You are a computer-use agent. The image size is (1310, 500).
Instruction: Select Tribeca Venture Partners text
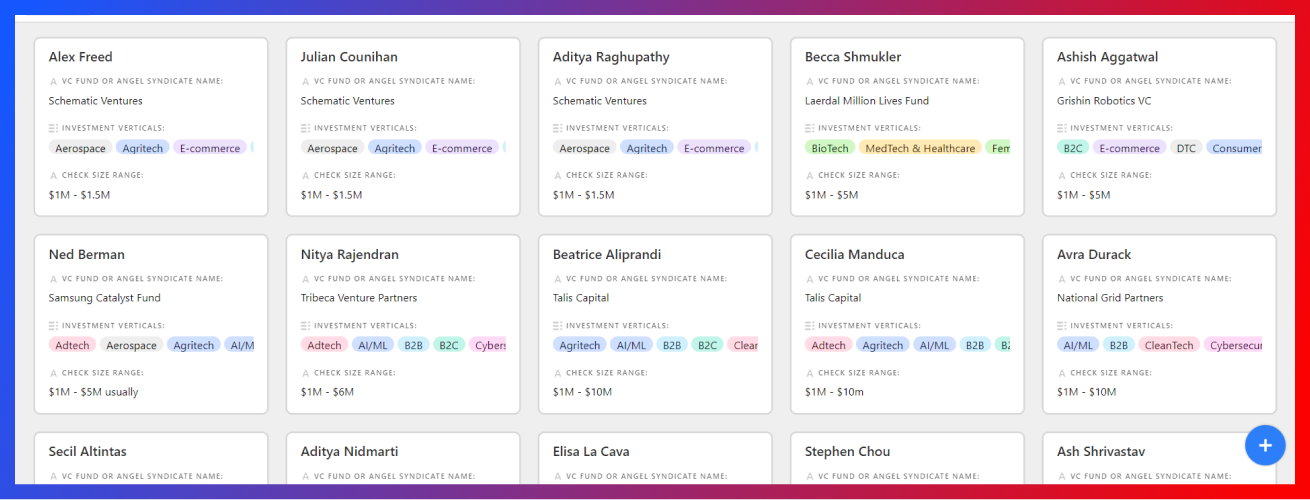click(359, 298)
